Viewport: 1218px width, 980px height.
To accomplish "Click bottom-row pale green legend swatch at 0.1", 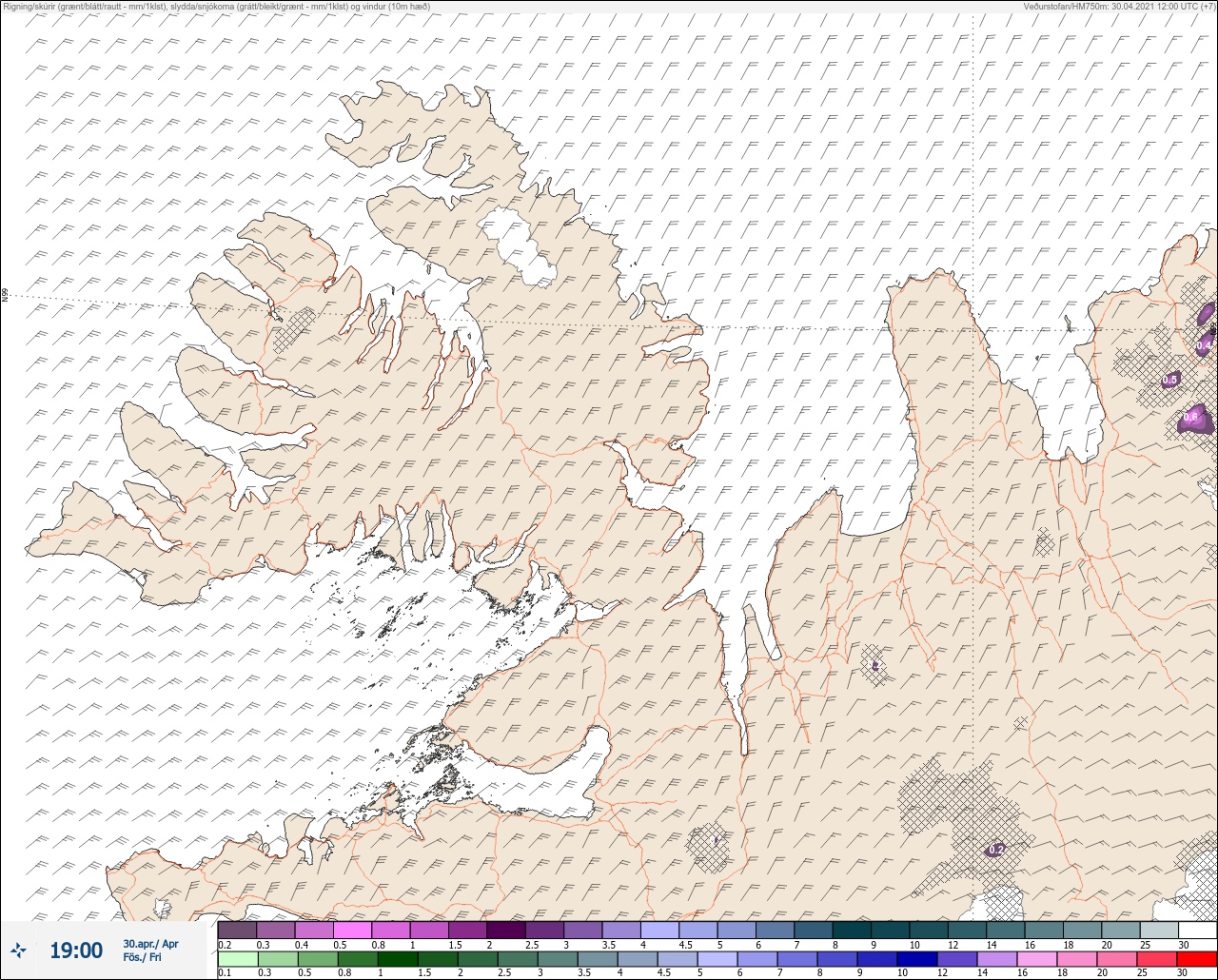I will click(x=237, y=958).
